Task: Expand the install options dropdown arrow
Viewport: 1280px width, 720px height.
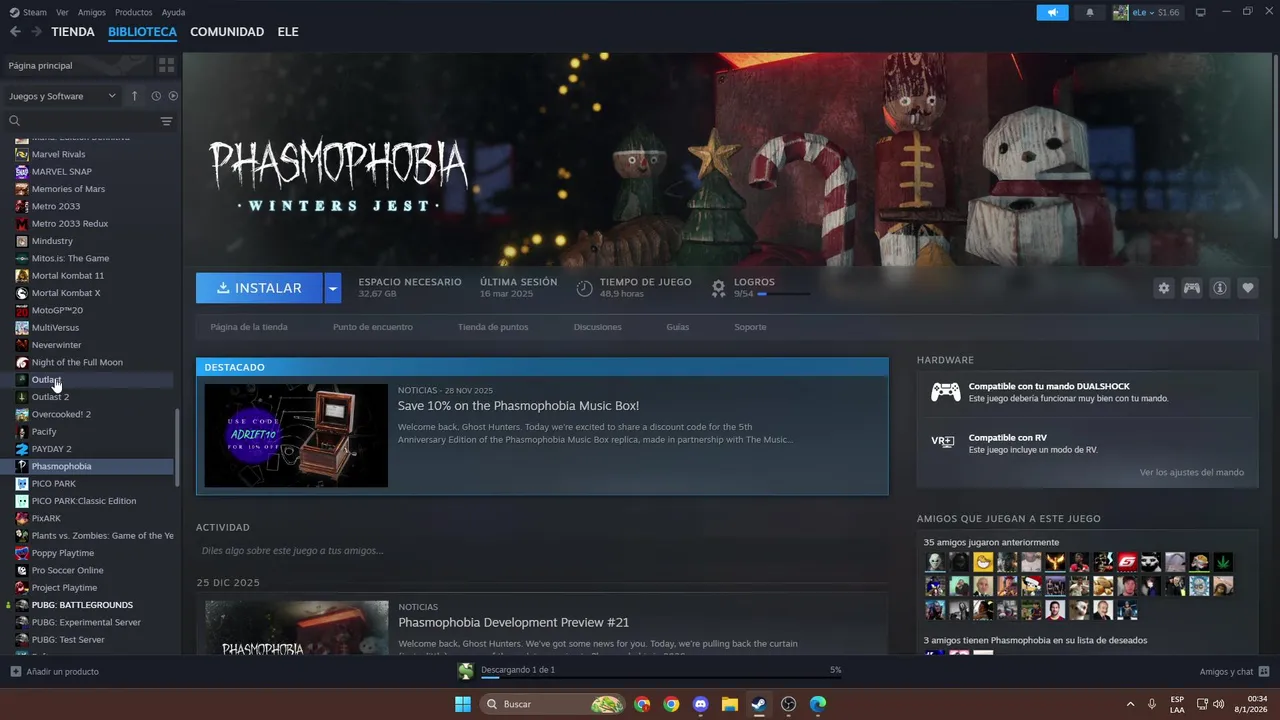Action: (x=333, y=288)
